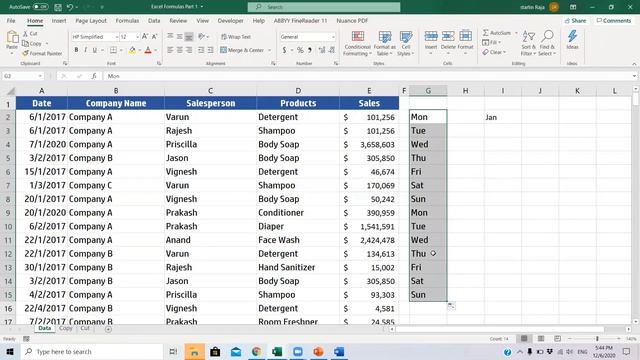Apply the red font color swatch

tap(148, 50)
